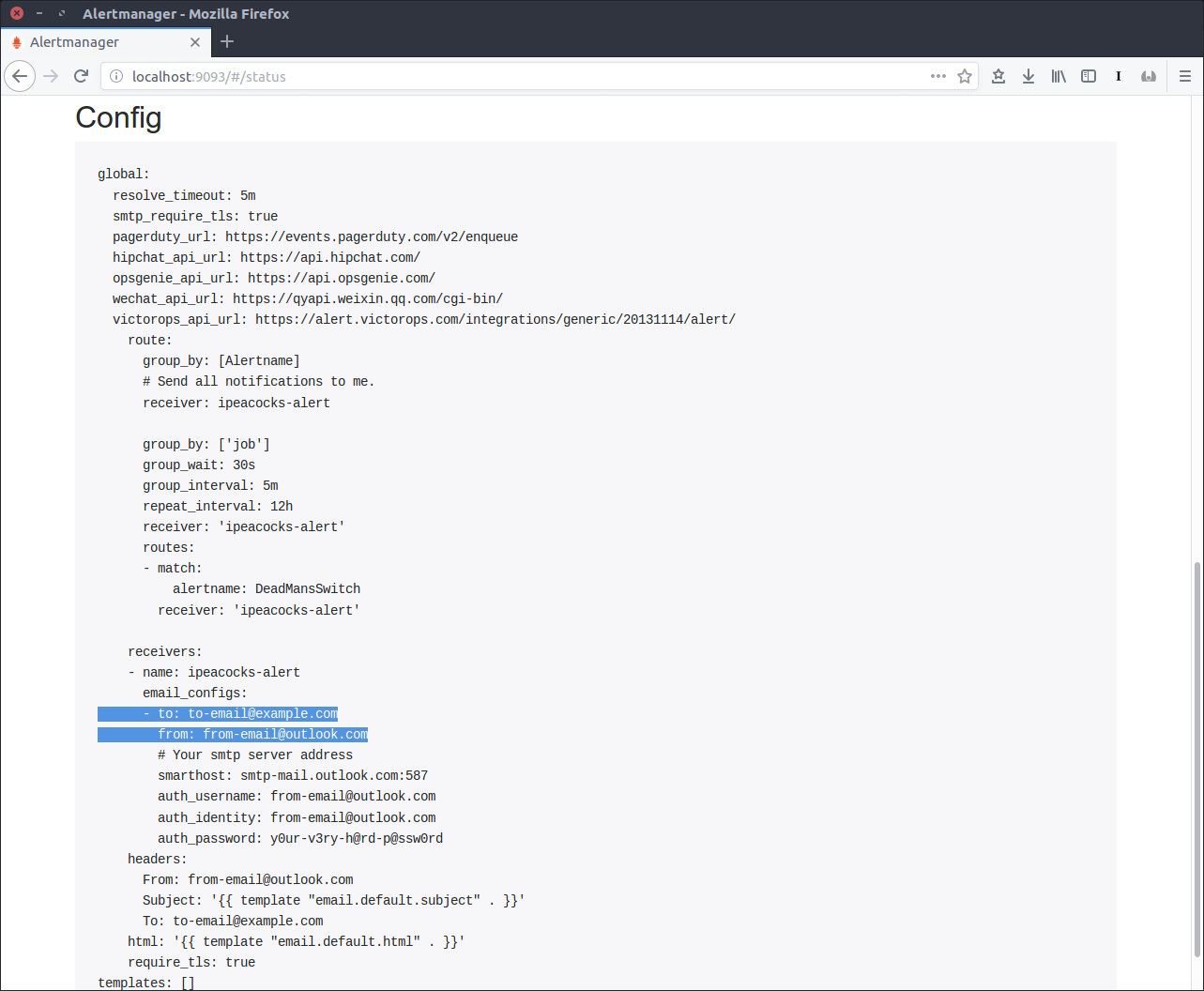Click the highlighted "from: from-email@outlook.com" line
This screenshot has width=1204, height=991.
pos(263,734)
